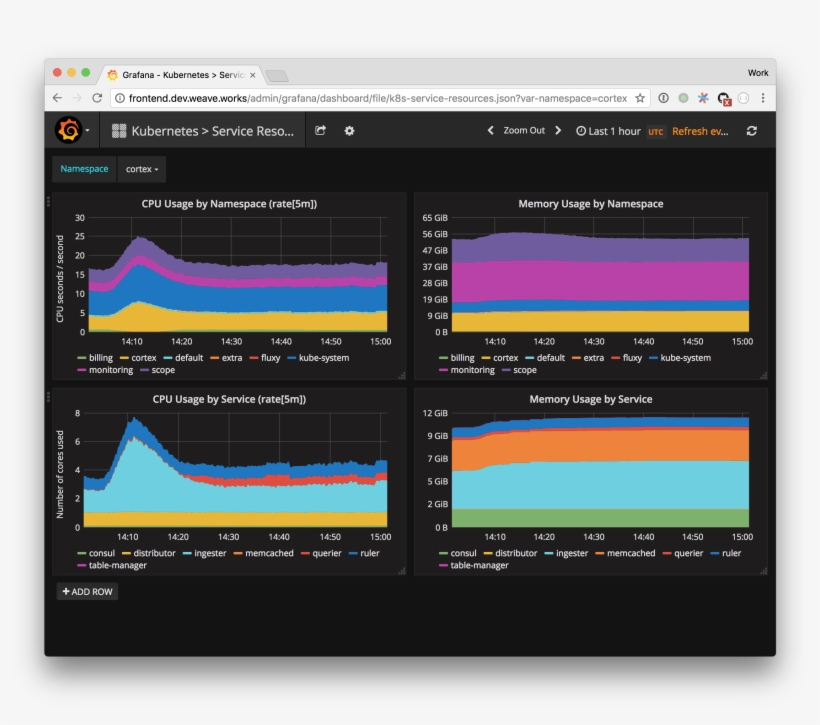Image resolution: width=820 pixels, height=725 pixels.
Task: Toggle ingester series in CPU by Service legend
Action: (209, 553)
